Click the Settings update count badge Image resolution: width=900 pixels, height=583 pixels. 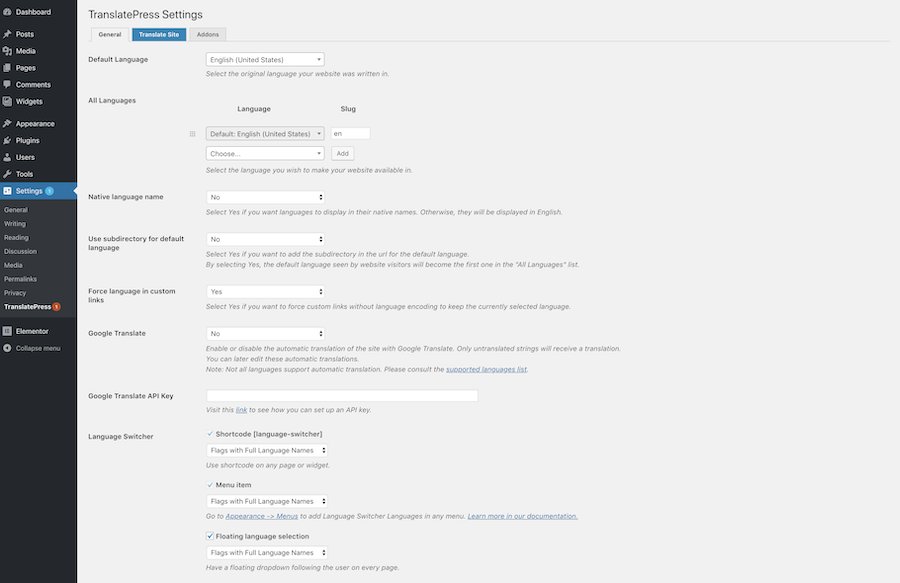pyautogui.click(x=49, y=191)
